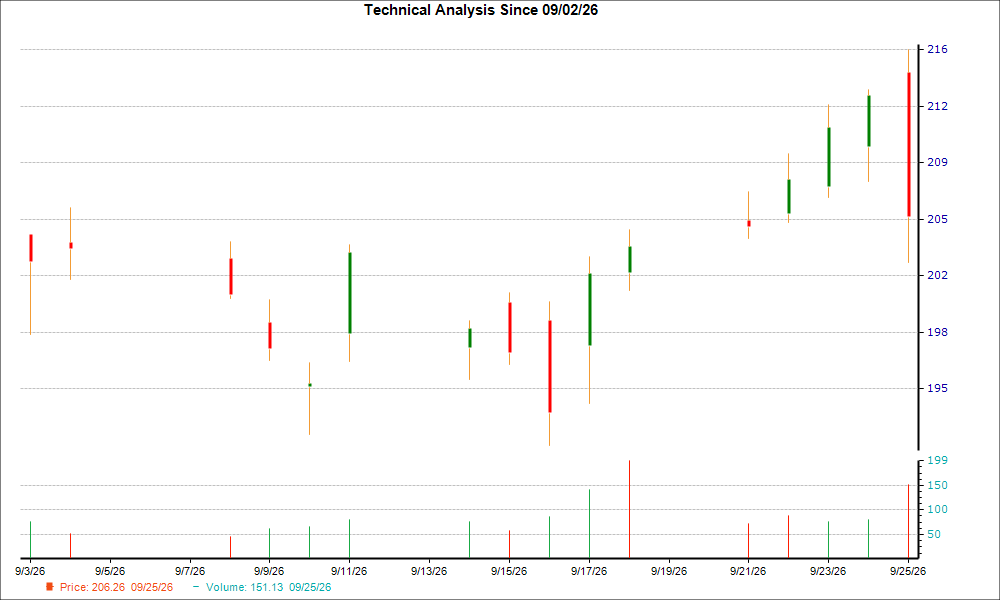Select the green candlestick for 9/24/26

tap(869, 121)
